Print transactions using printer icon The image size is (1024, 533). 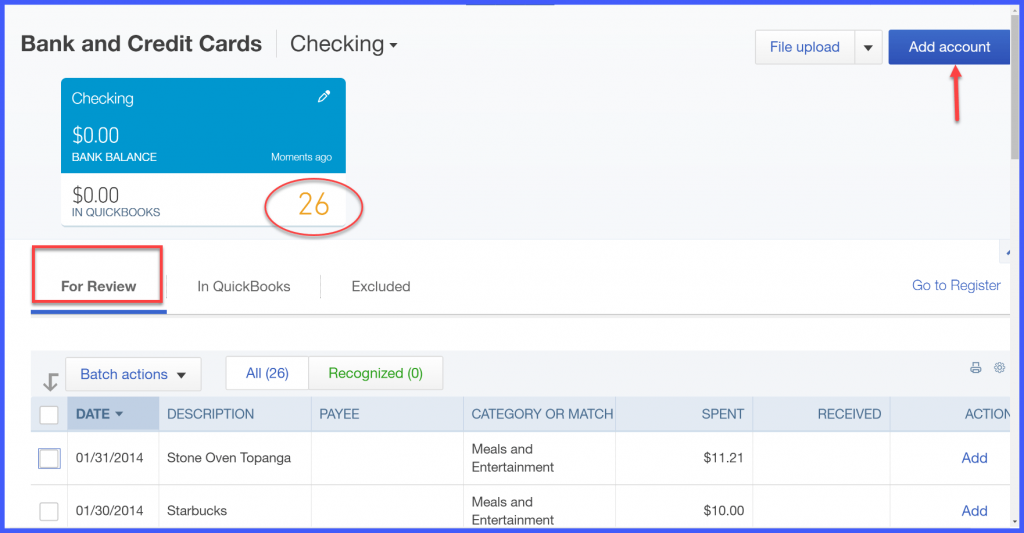(976, 368)
